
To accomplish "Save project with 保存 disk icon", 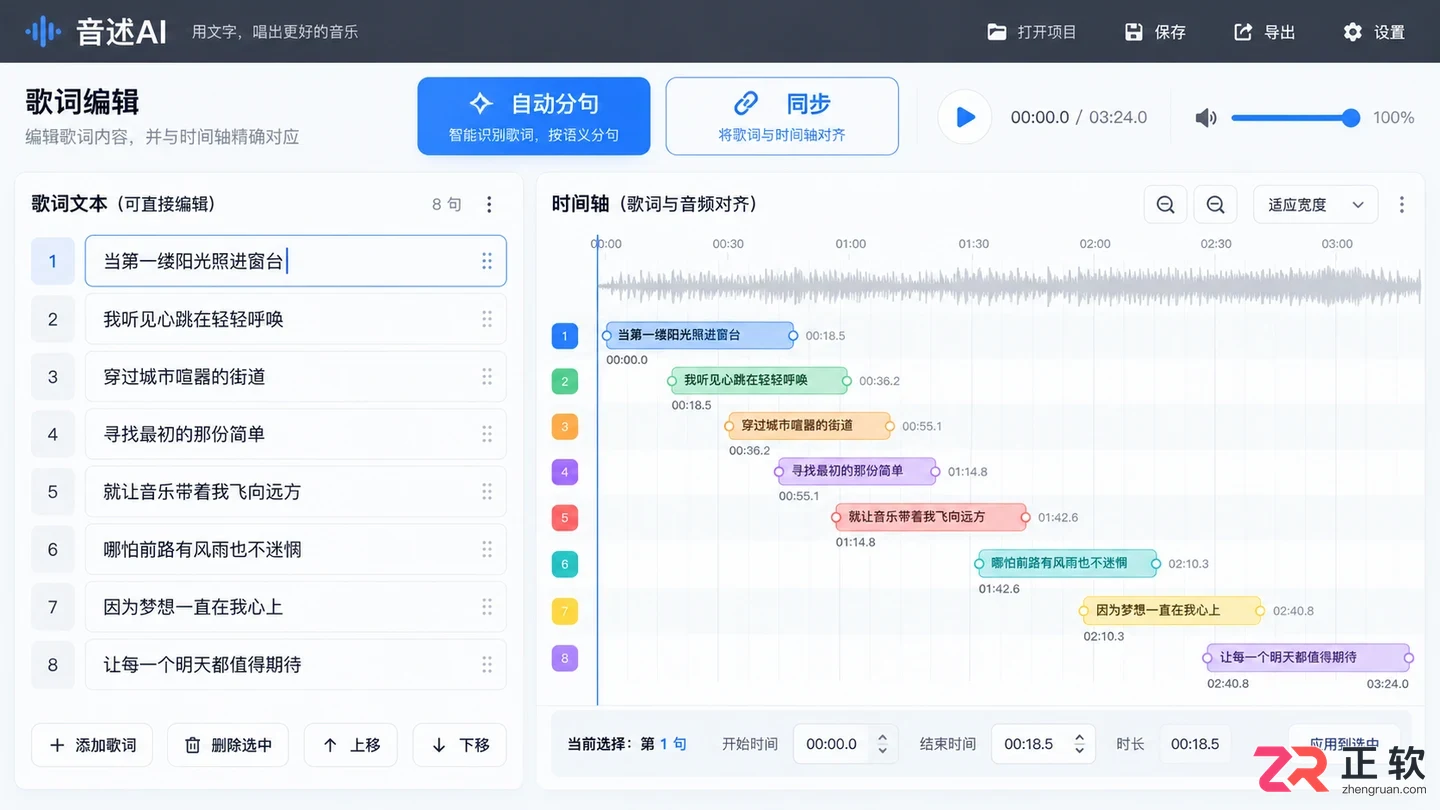I will click(1133, 32).
